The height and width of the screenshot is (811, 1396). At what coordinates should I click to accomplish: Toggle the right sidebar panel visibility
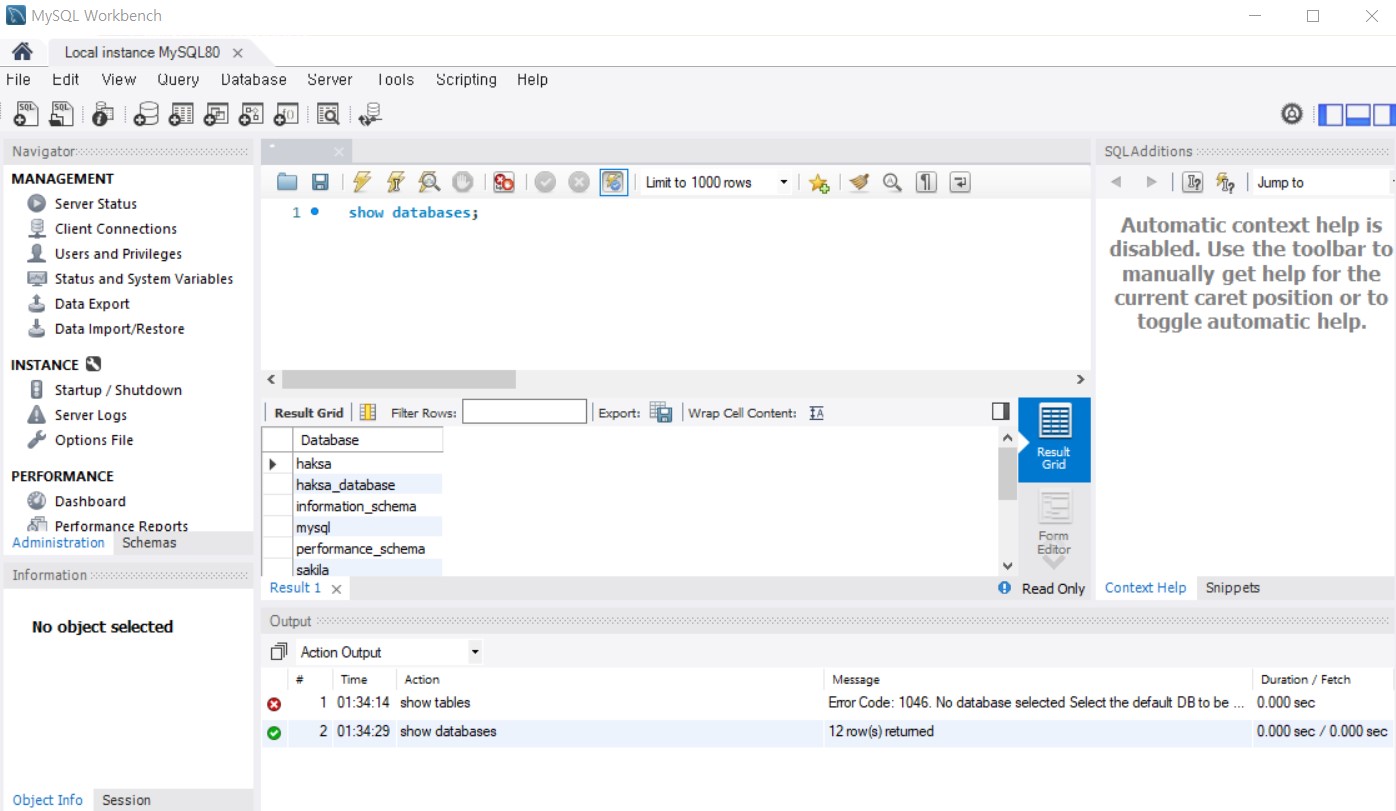coord(1383,115)
